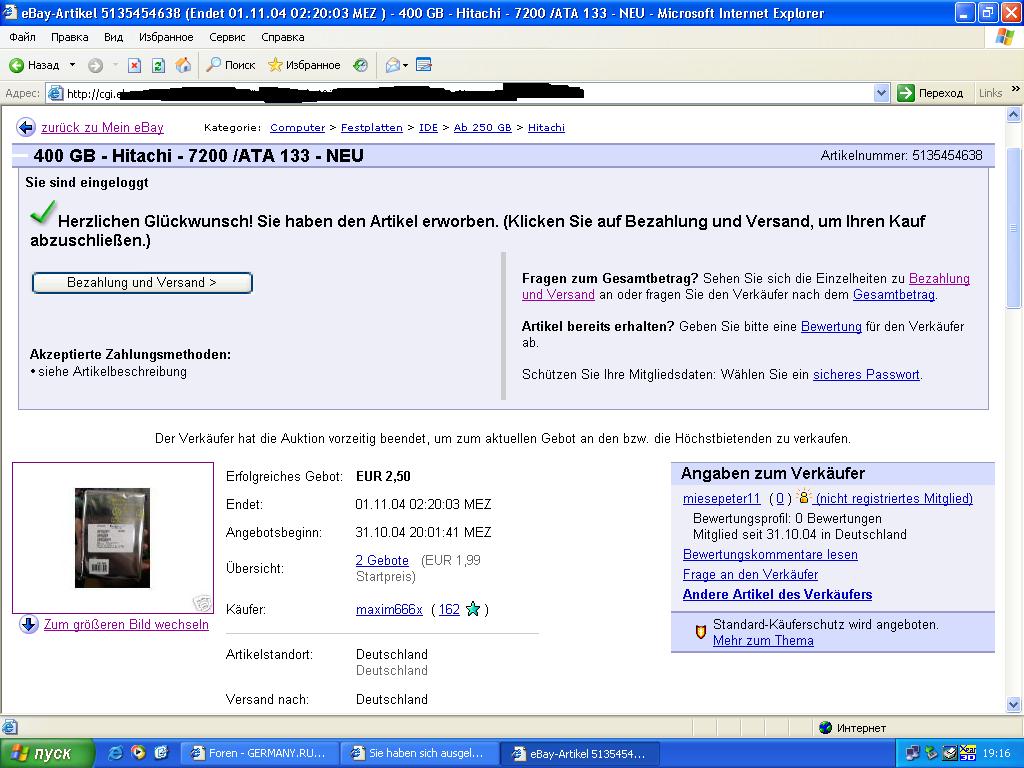Image resolution: width=1024 pixels, height=768 pixels.
Task: Open the Файл menu
Action: click(22, 37)
